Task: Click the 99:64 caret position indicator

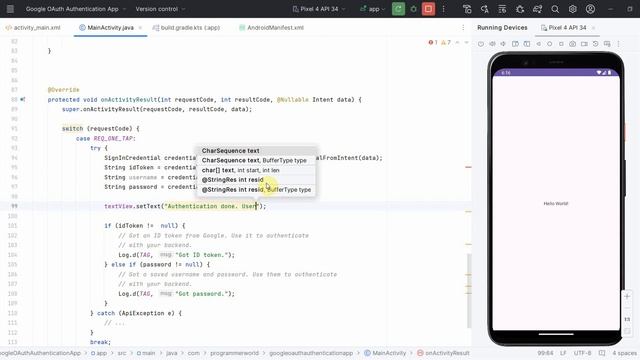Action: coord(545,353)
